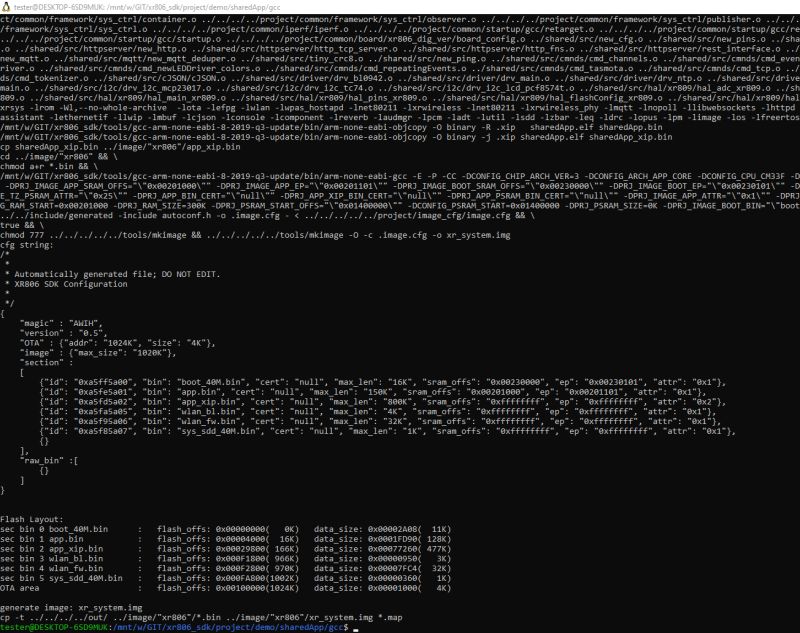Image resolution: width=800 pixels, height=633 pixels.
Task: Click objcopy line outputting sharedApp_xip.bin
Action: click(336, 137)
